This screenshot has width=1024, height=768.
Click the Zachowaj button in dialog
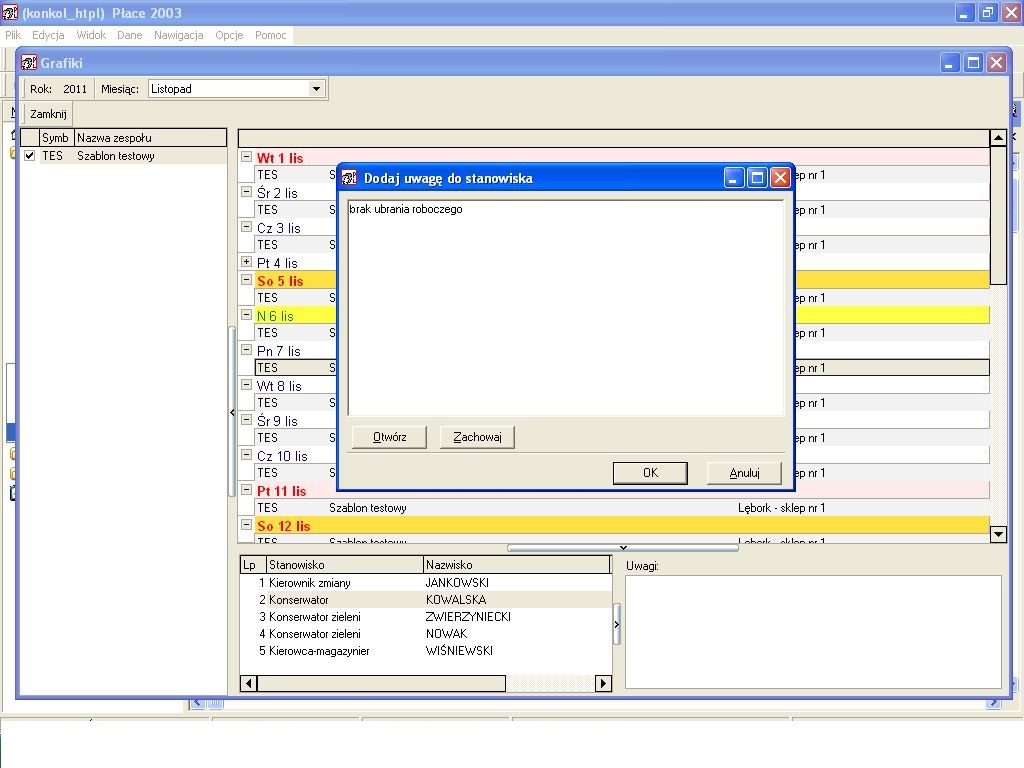477,438
